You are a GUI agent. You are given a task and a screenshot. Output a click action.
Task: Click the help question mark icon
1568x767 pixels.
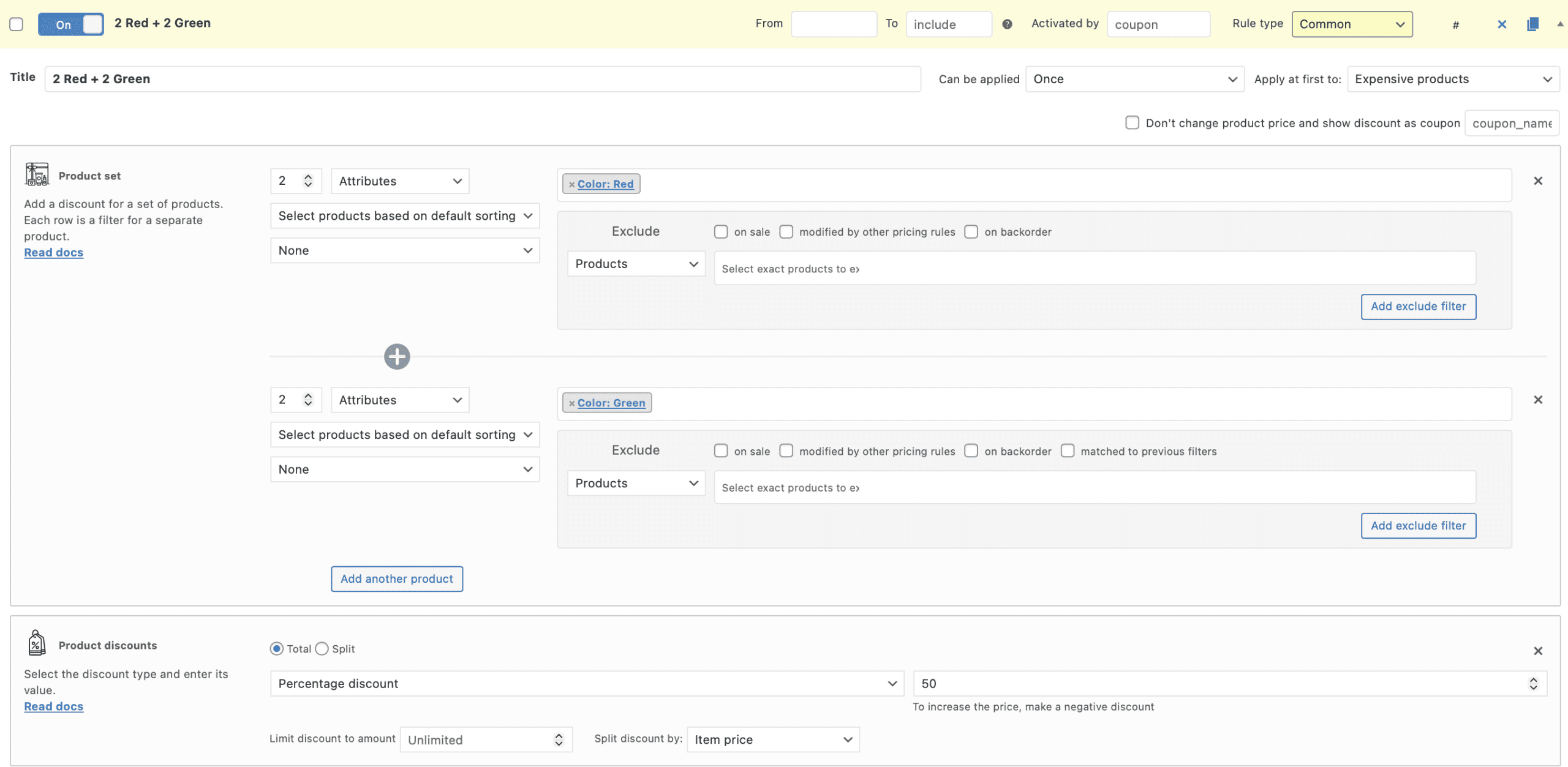(x=1007, y=24)
